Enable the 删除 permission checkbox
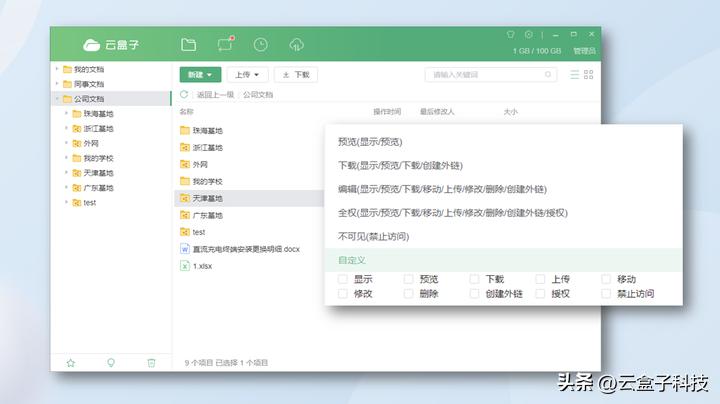 408,293
